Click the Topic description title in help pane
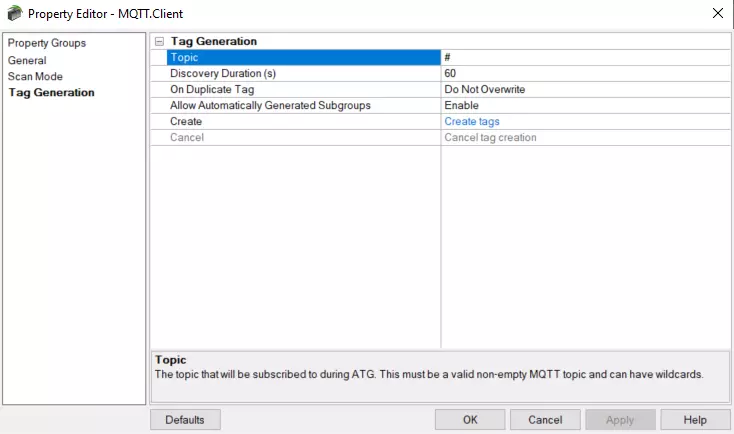The width and height of the screenshot is (734, 434). [x=170, y=360]
